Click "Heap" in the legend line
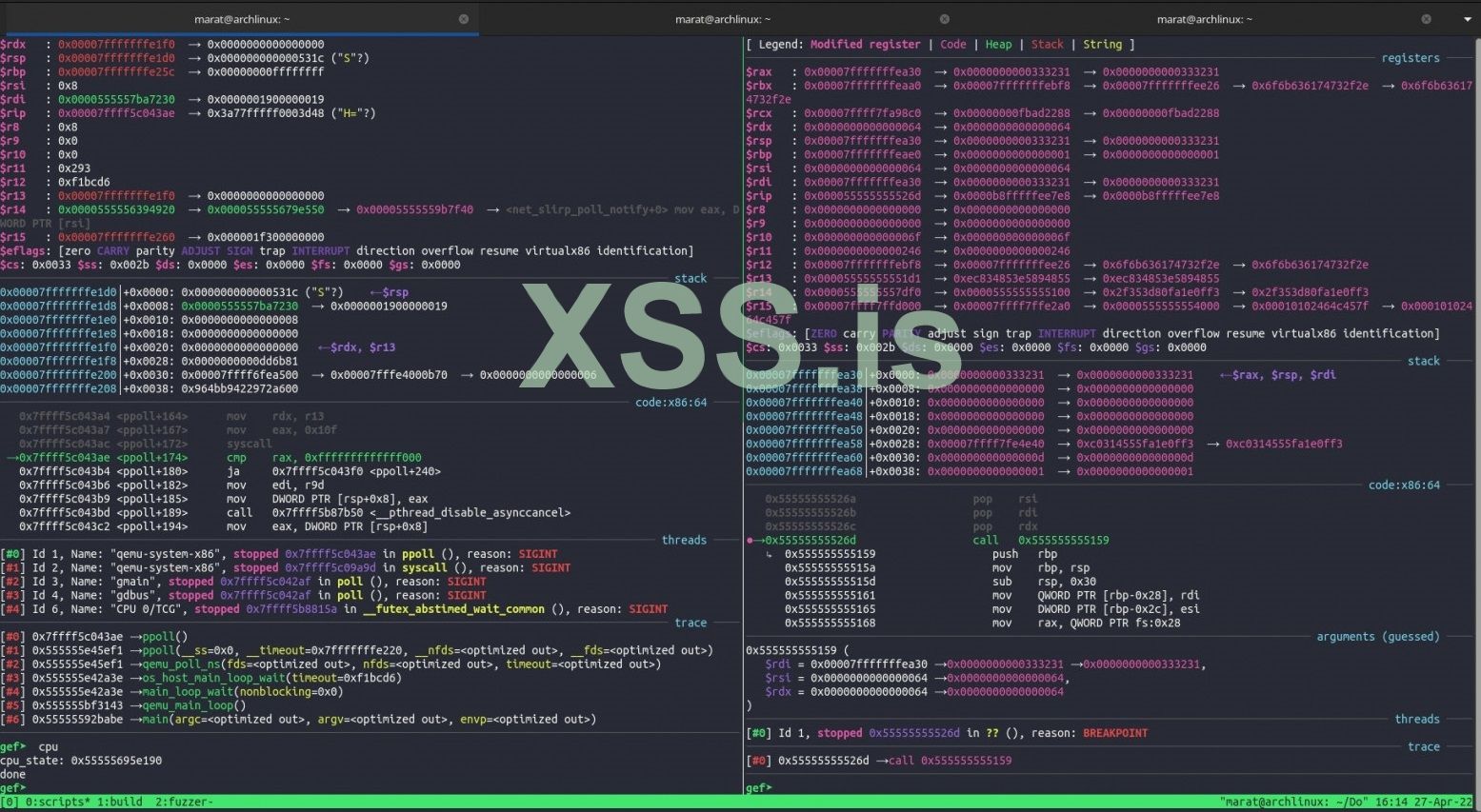The width and height of the screenshot is (1481, 812). pos(998,45)
